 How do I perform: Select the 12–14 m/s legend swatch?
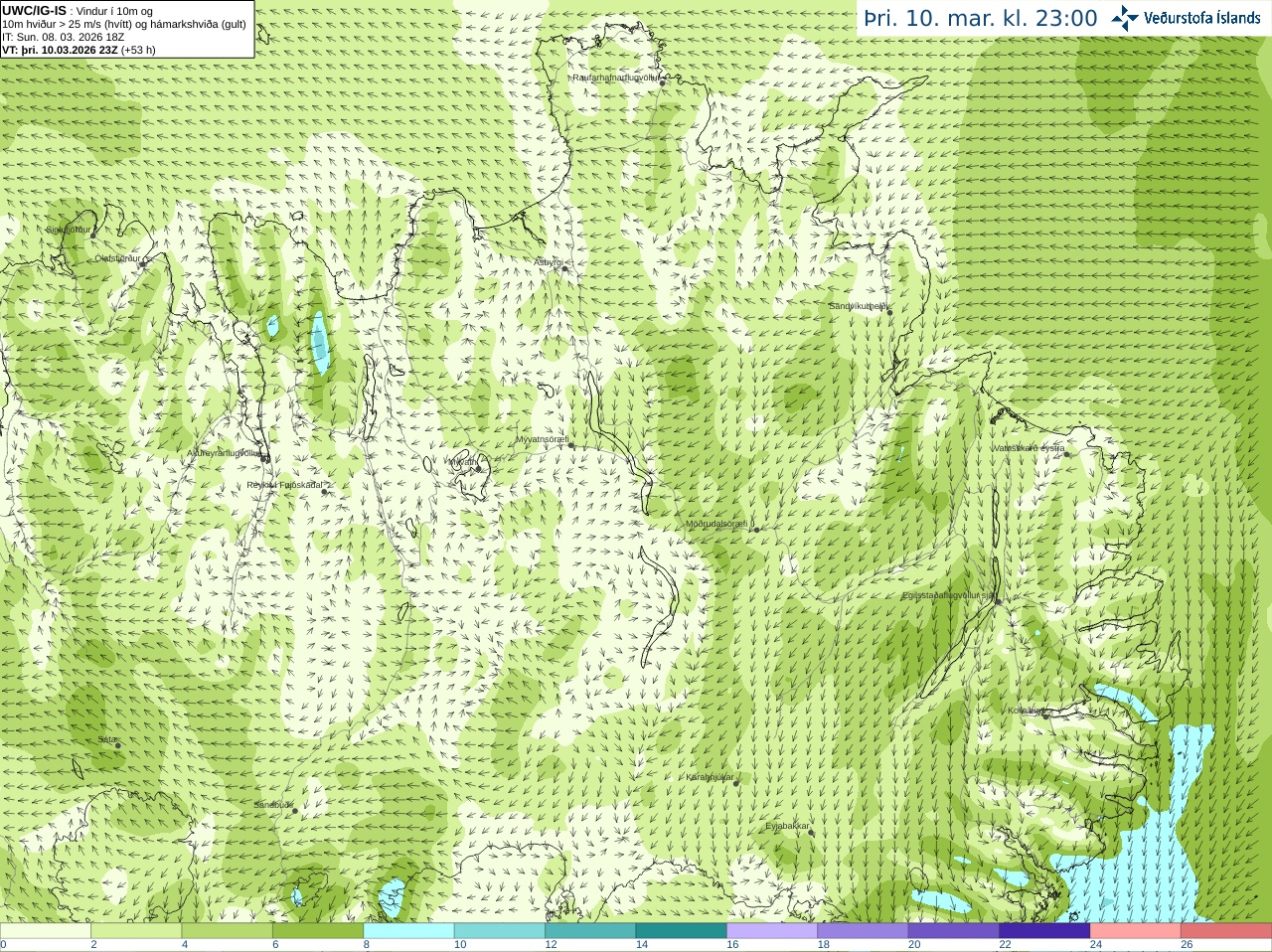pyautogui.click(x=590, y=931)
